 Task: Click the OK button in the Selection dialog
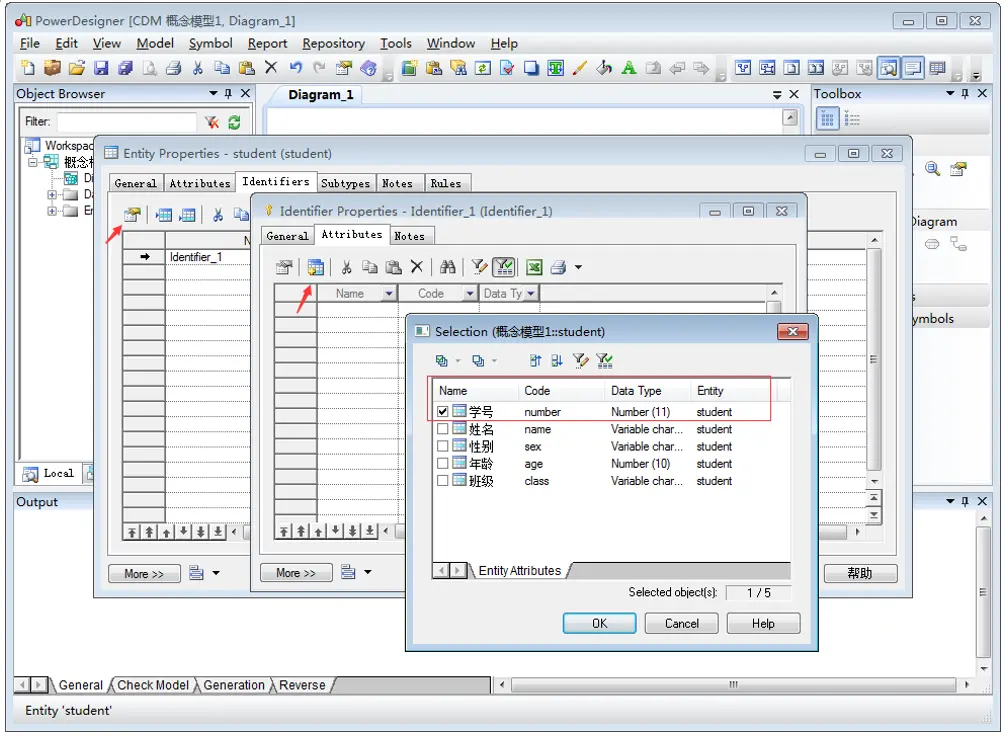tap(599, 623)
